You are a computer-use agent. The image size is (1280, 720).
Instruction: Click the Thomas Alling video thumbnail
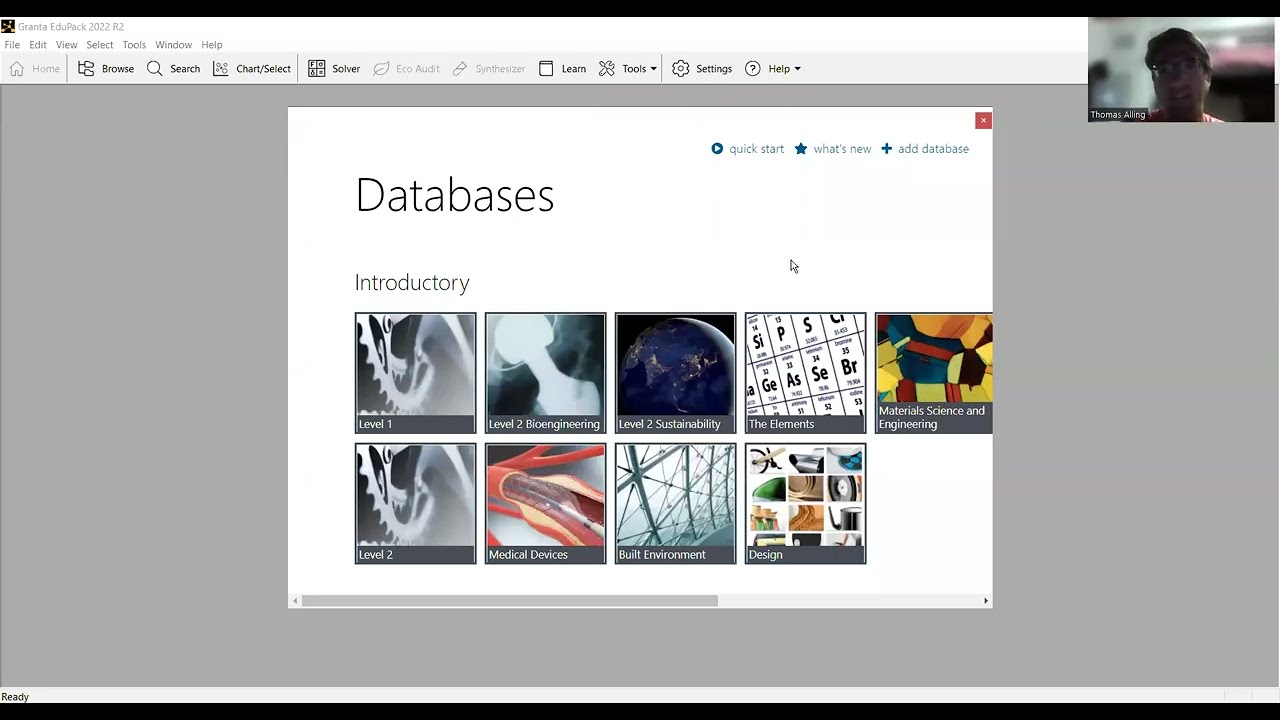coord(1181,69)
